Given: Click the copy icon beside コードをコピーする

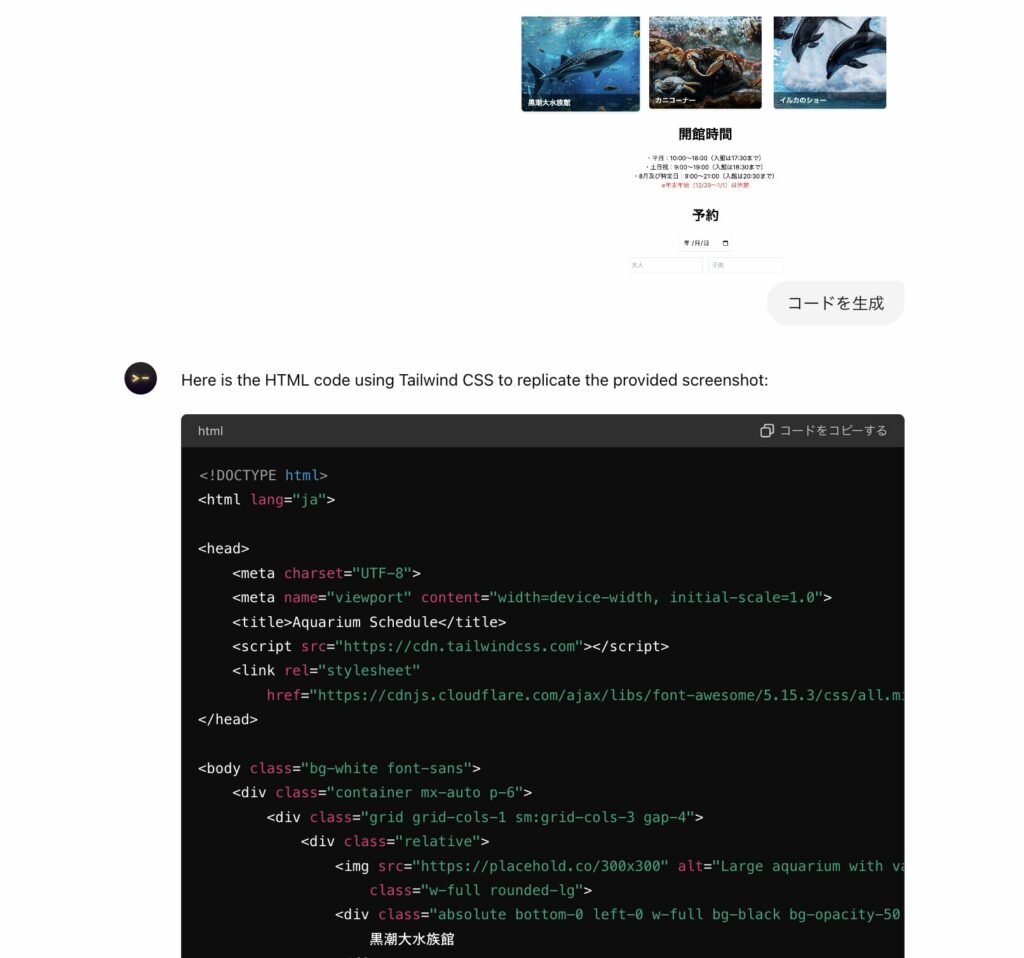Looking at the screenshot, I should click(768, 430).
